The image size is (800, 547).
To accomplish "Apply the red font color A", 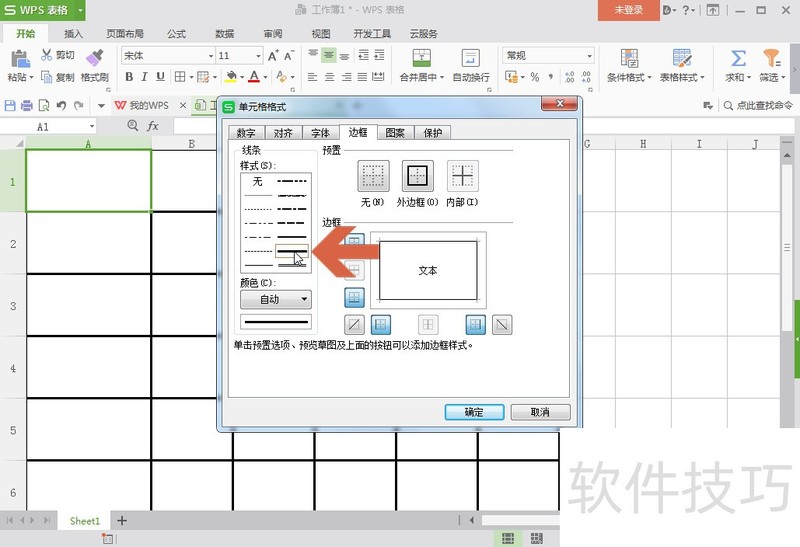I will click(x=254, y=77).
